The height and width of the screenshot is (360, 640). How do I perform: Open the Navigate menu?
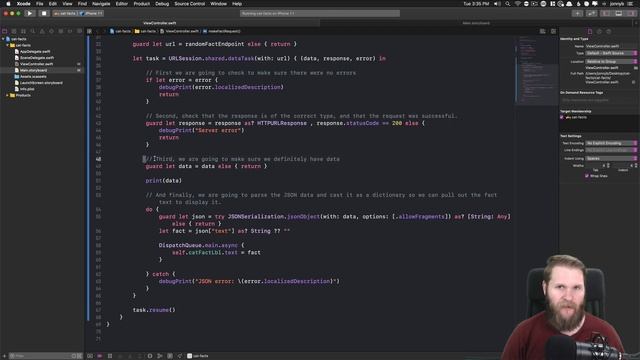[101, 4]
